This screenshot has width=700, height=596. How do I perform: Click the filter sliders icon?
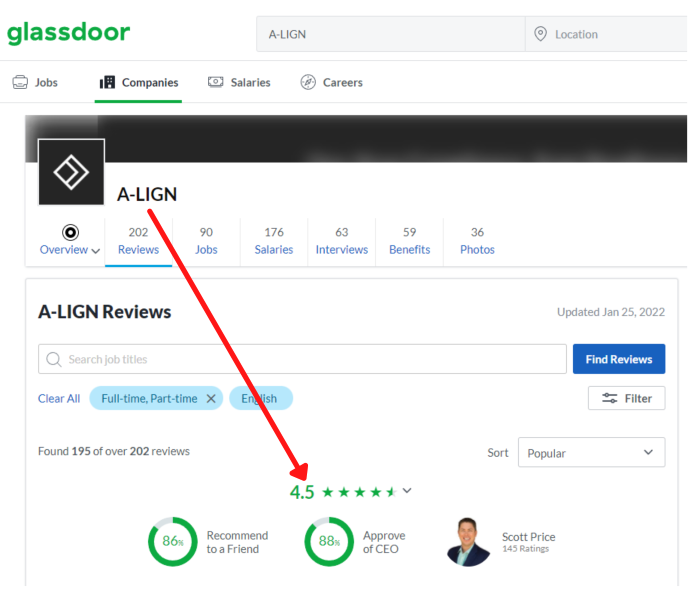pos(609,398)
